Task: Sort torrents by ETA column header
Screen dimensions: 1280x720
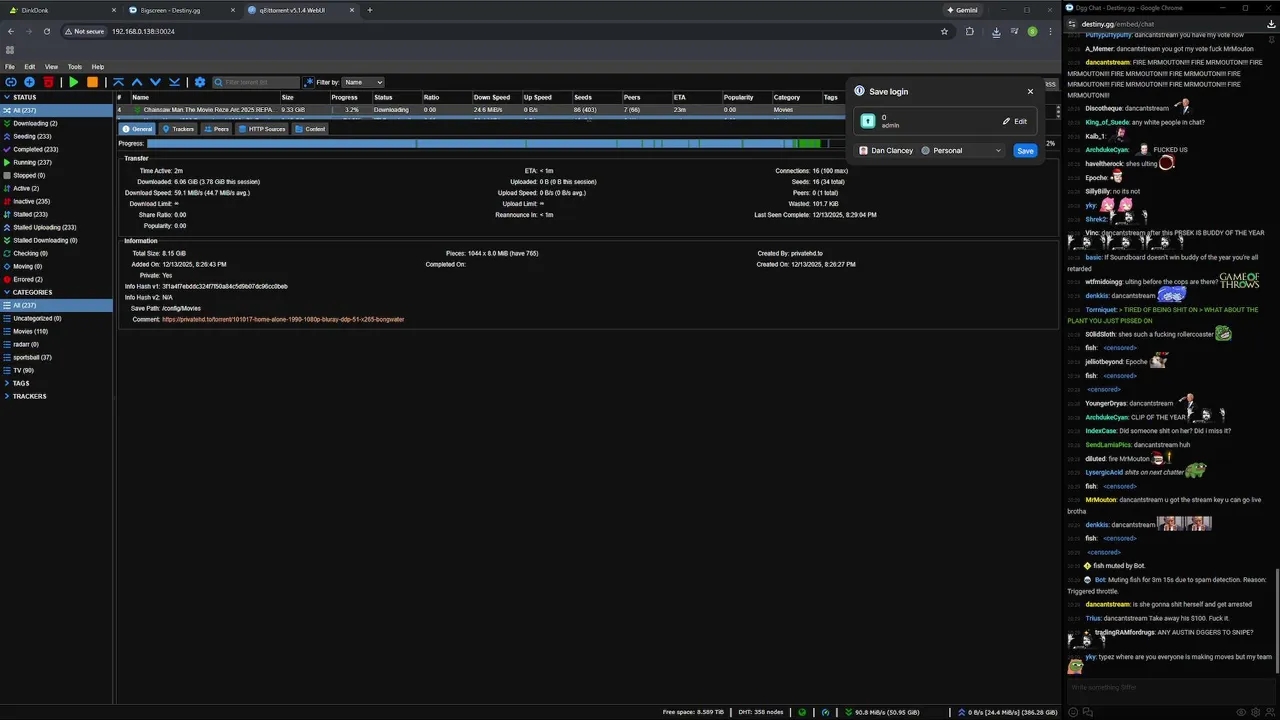Action: click(x=696, y=98)
